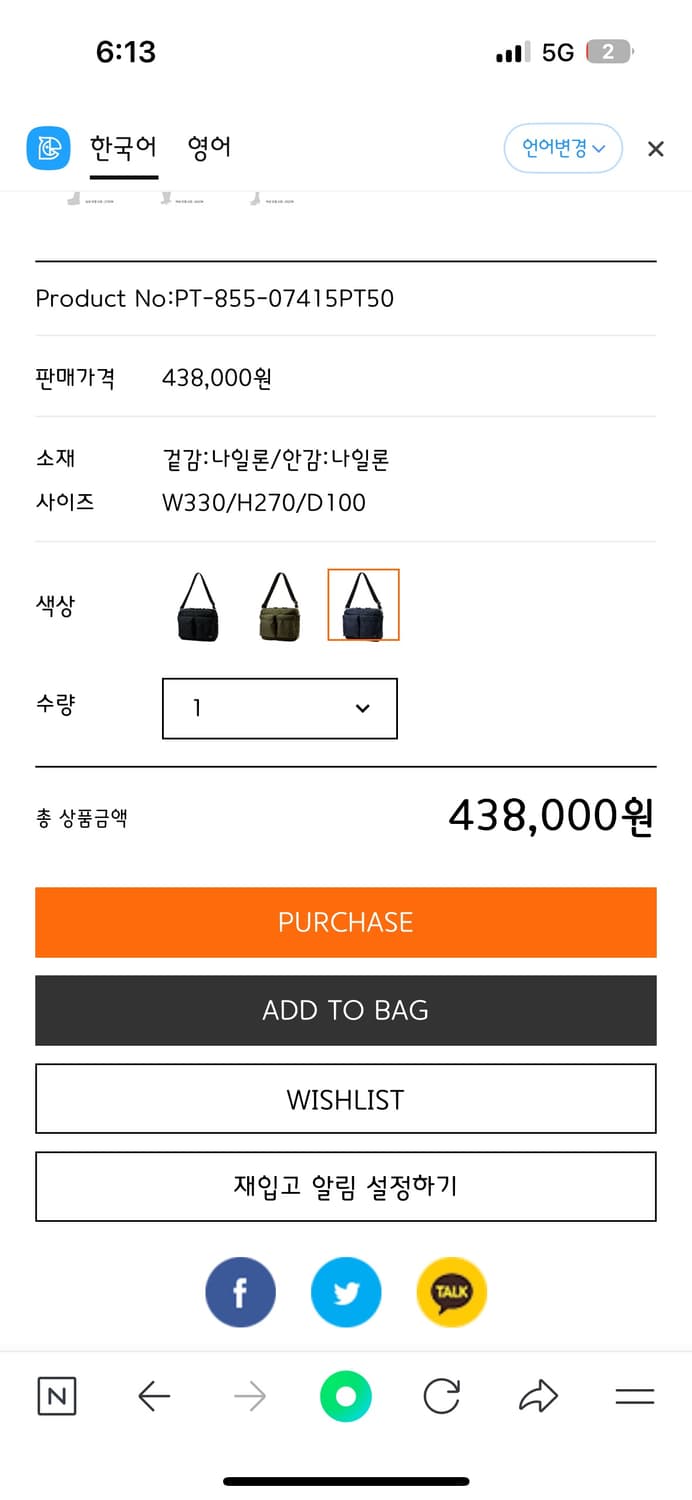Switch to the 영어 tab

(x=209, y=148)
